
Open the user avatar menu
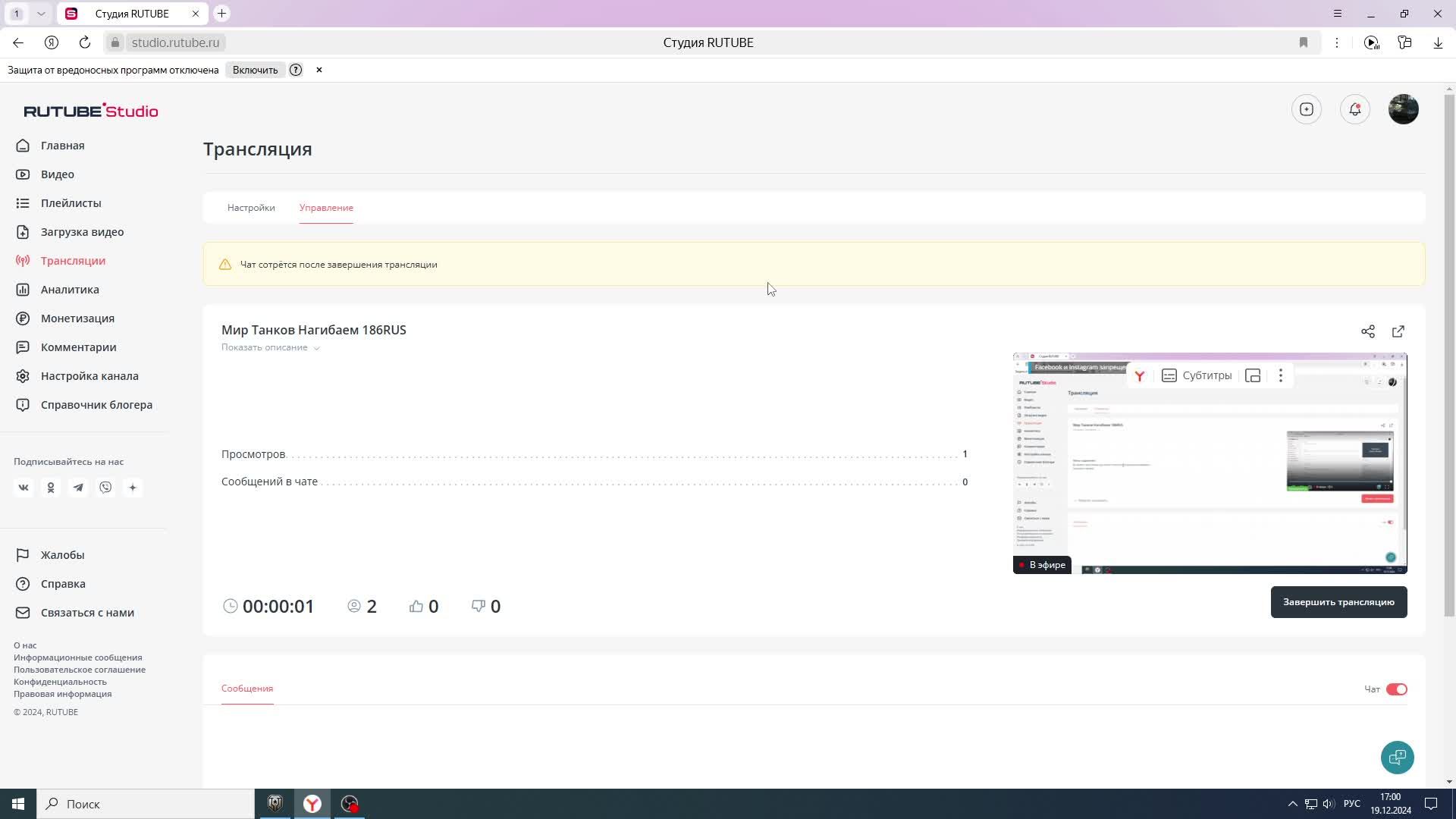click(1404, 109)
